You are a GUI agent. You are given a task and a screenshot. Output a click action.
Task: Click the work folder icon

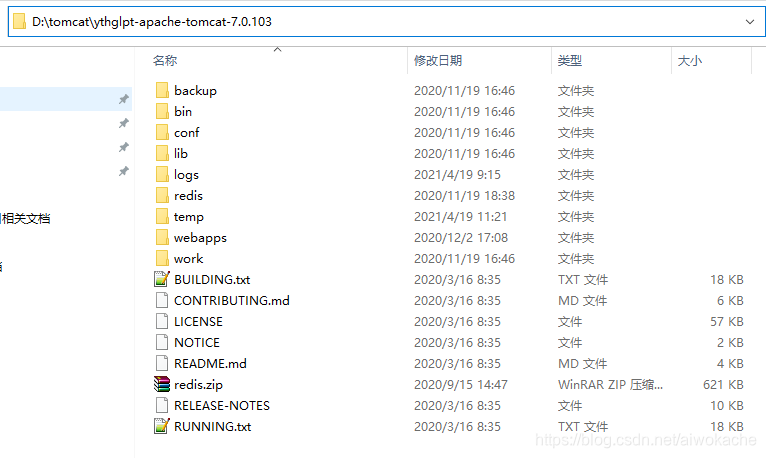pos(162,258)
